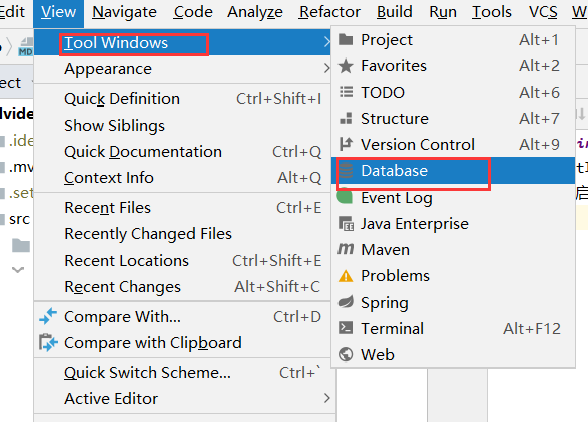Open the Refactor menu in menu bar
Image resolution: width=588 pixels, height=422 pixels.
[330, 12]
